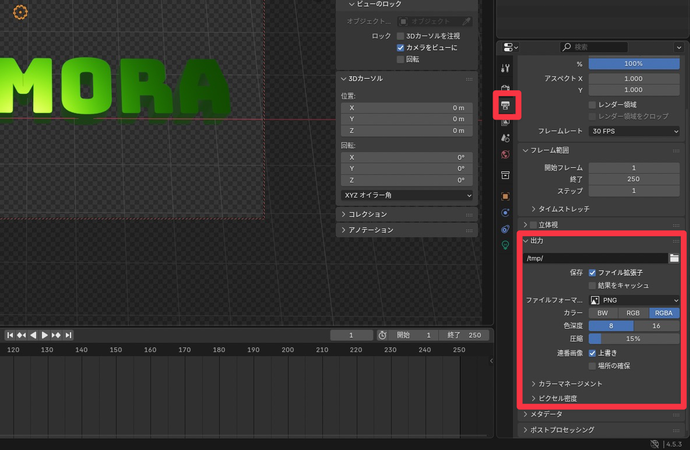This screenshot has width=690, height=450.
Task: Enable the 結果をキャッシュ checkbox
Action: coord(593,285)
